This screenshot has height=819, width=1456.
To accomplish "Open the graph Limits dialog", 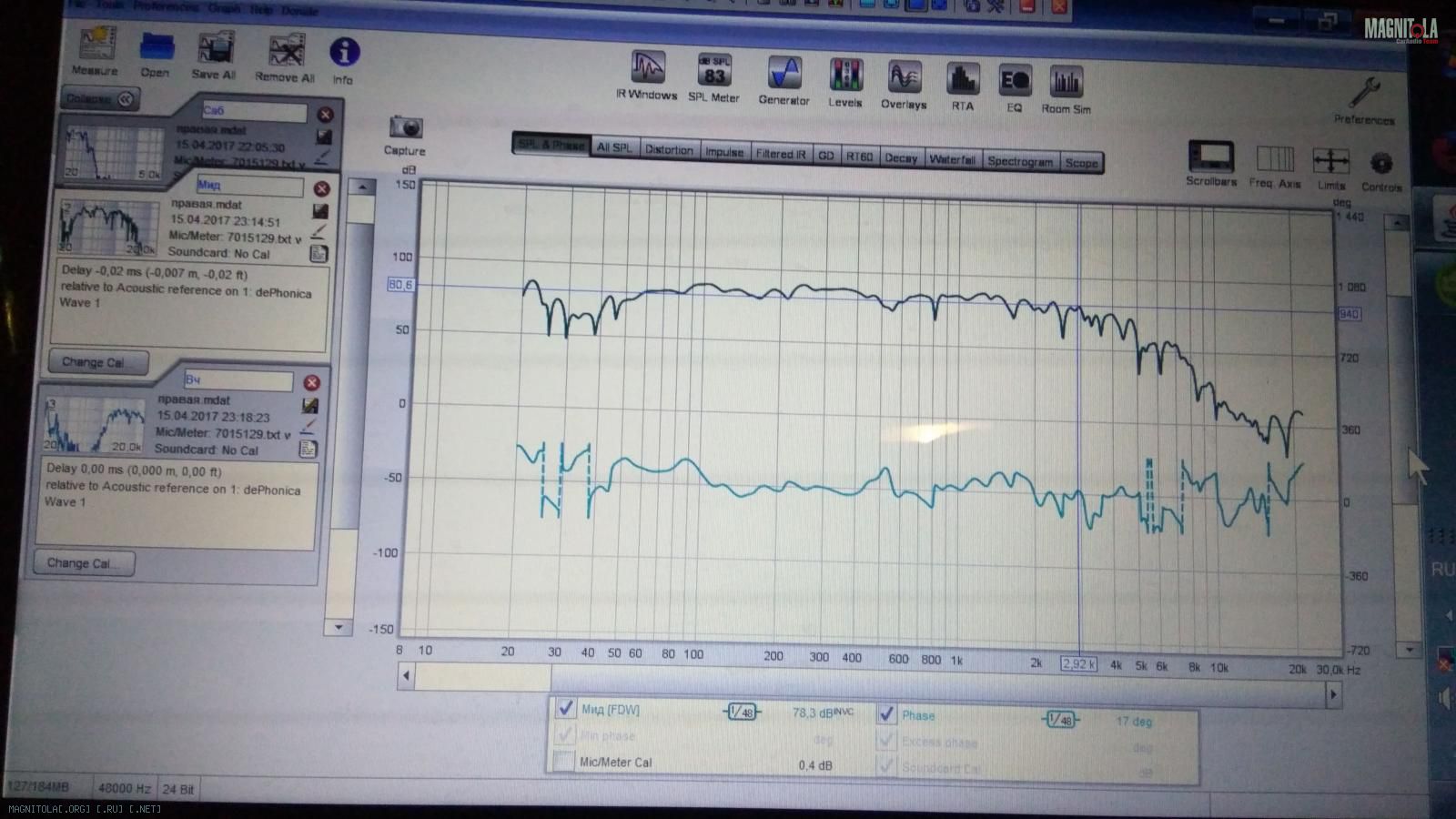I will (x=1331, y=169).
